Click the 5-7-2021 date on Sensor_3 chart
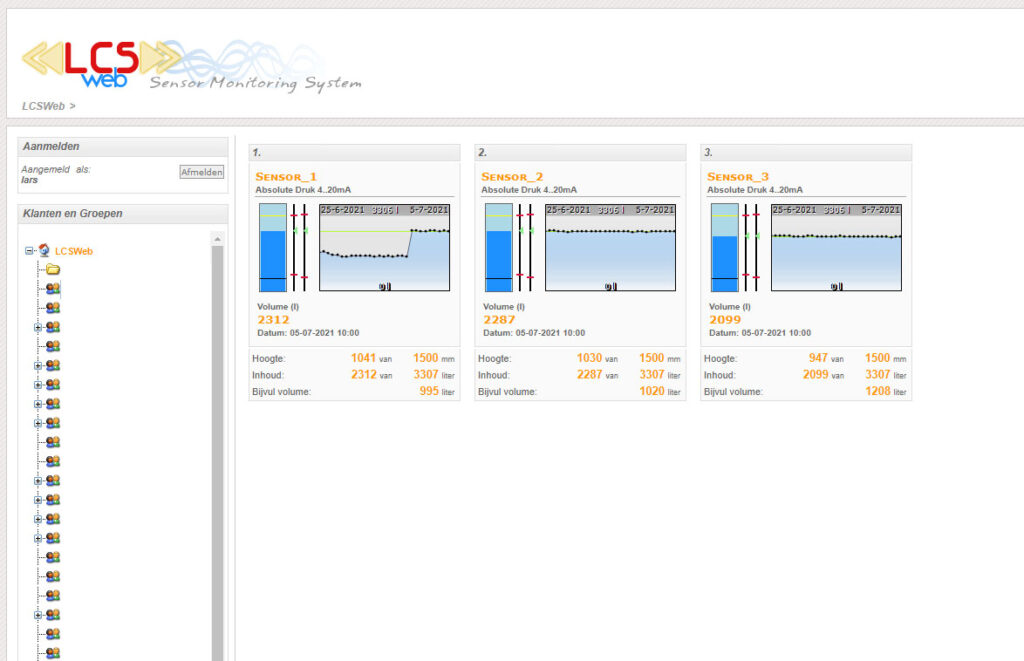 coord(880,210)
